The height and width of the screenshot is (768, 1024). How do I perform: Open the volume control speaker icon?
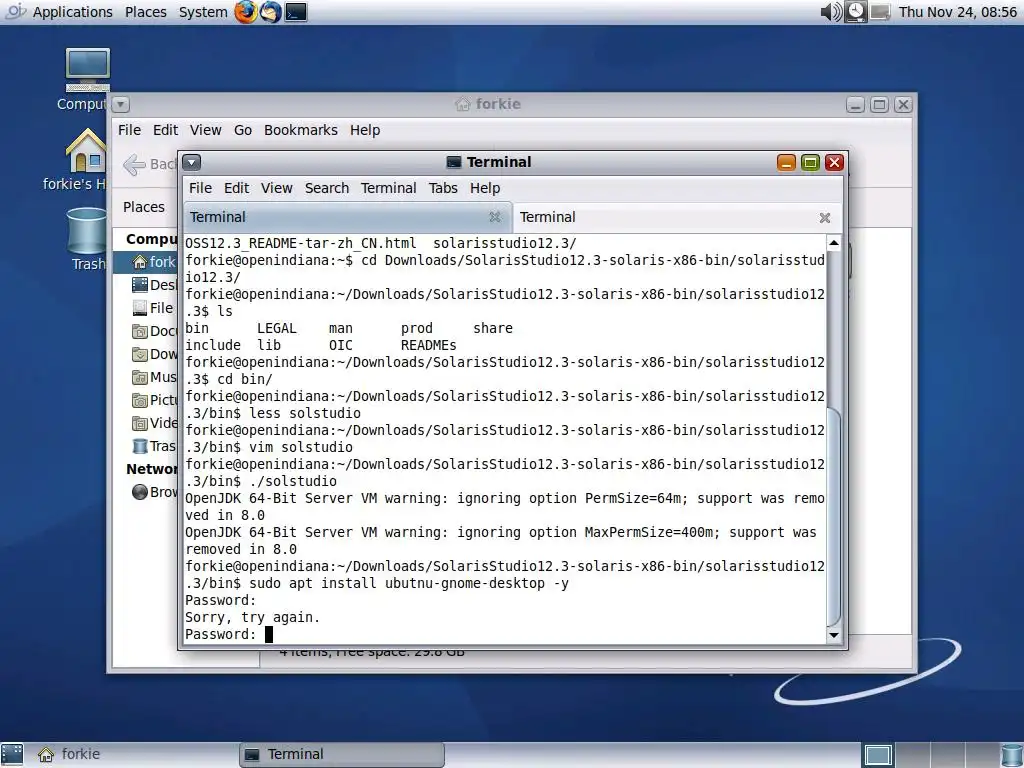[831, 12]
